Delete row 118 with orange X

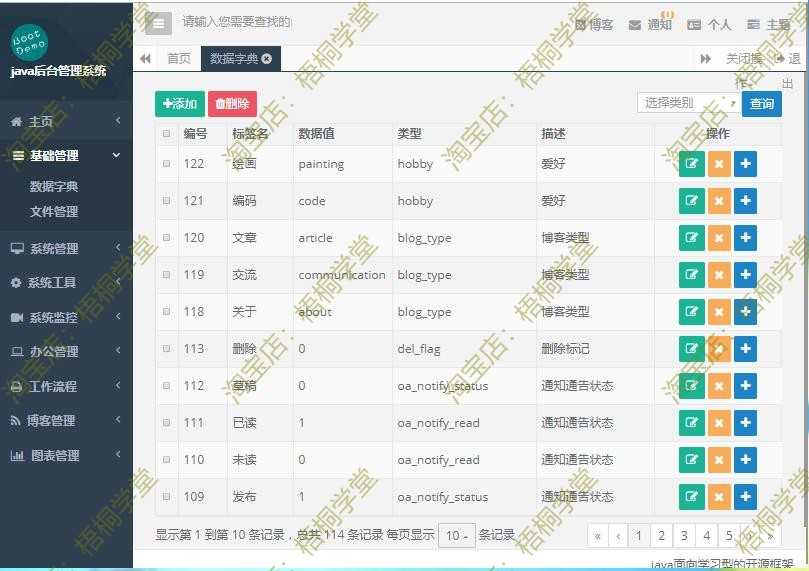(x=719, y=312)
